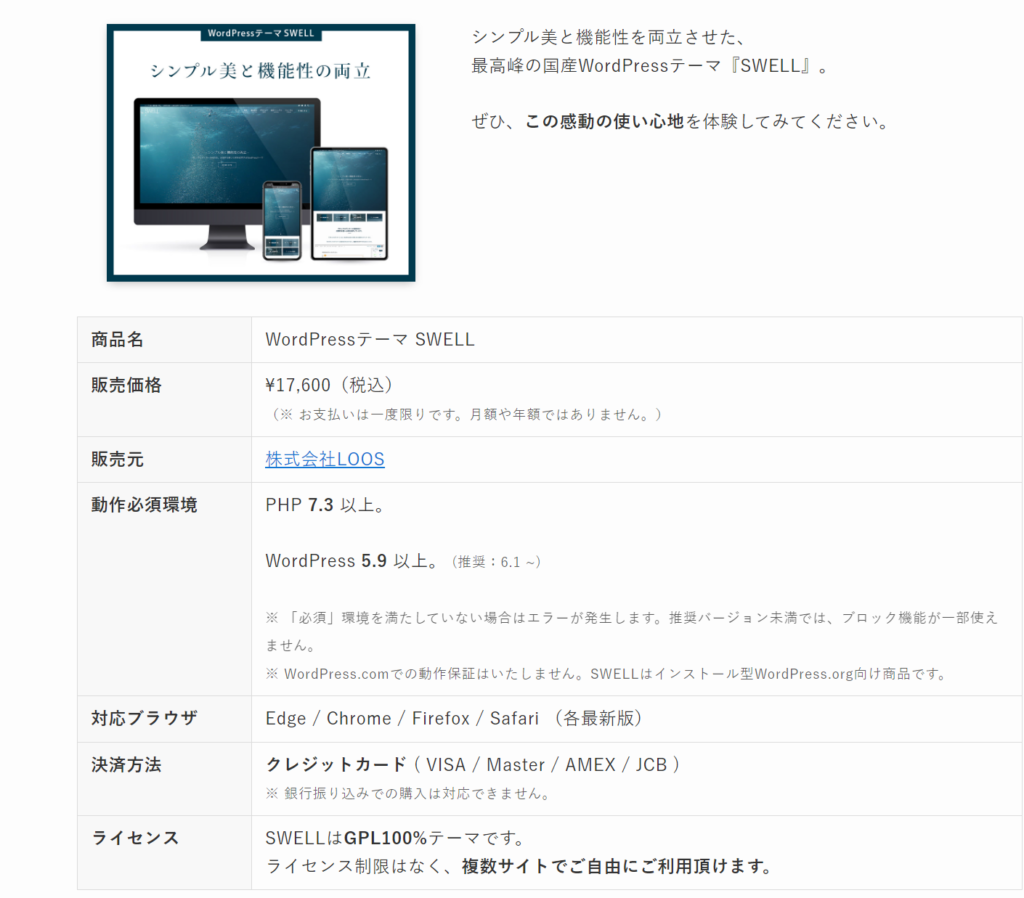Click the SWELL theme product image
Viewport: 1024px width, 898px height.
point(261,153)
